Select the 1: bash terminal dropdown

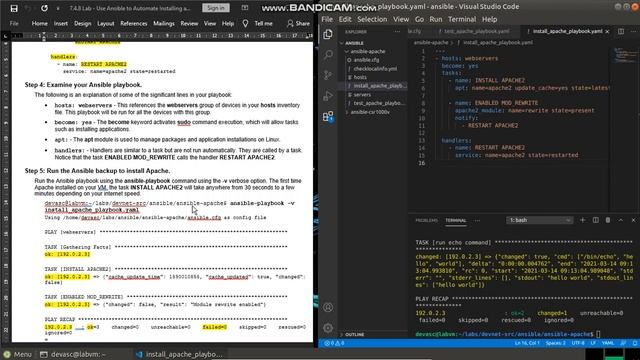click(539, 220)
